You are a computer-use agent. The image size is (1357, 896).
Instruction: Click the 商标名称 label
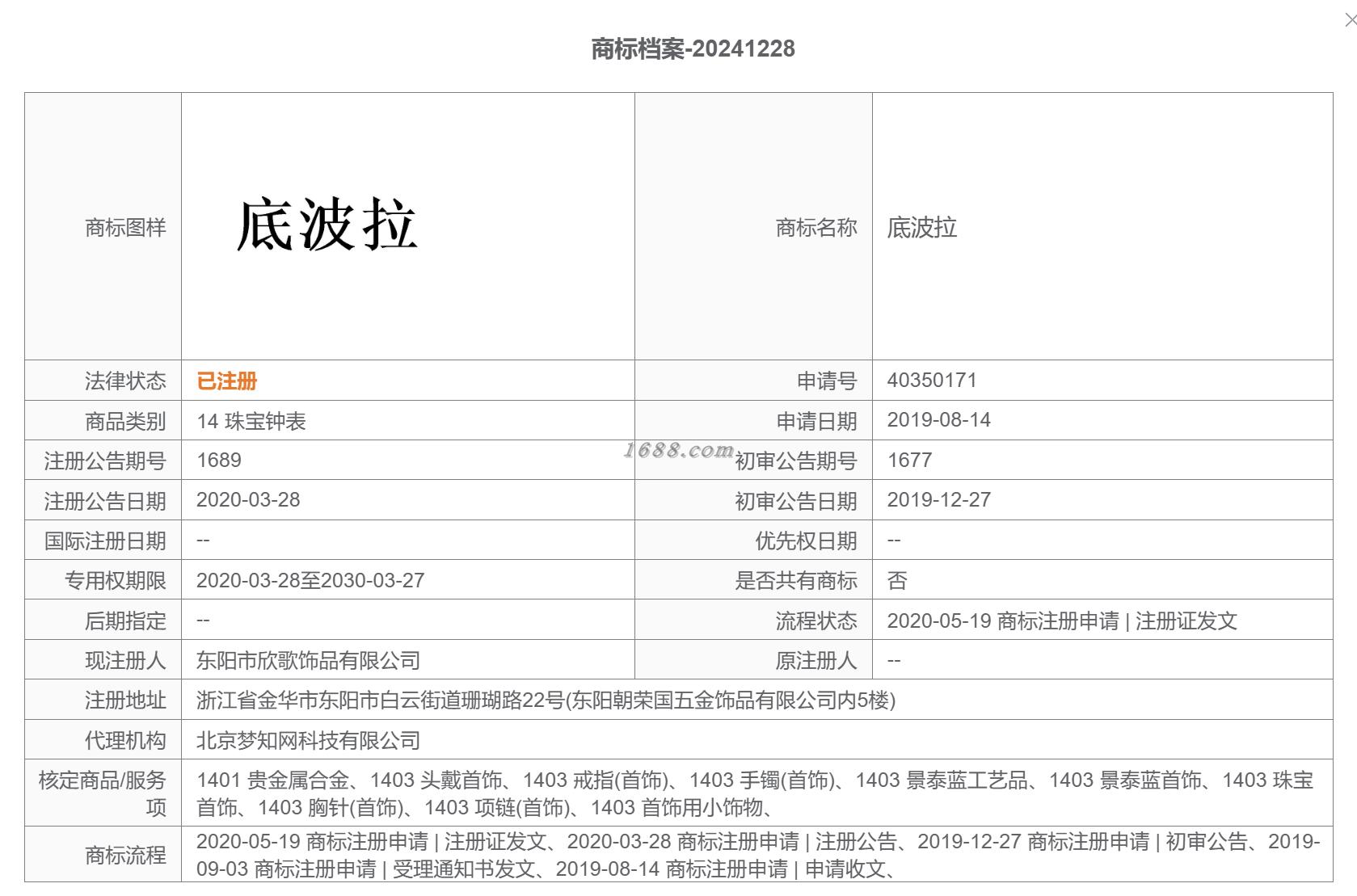pos(816,228)
